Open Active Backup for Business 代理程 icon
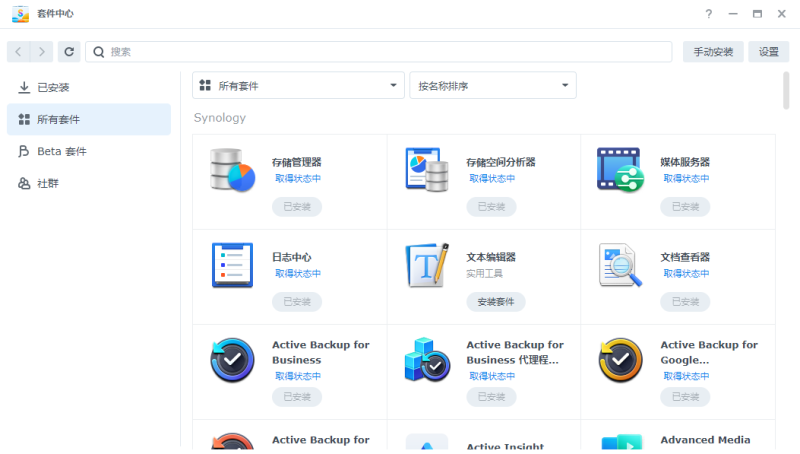Viewport: 800px width, 454px height. coord(427,360)
